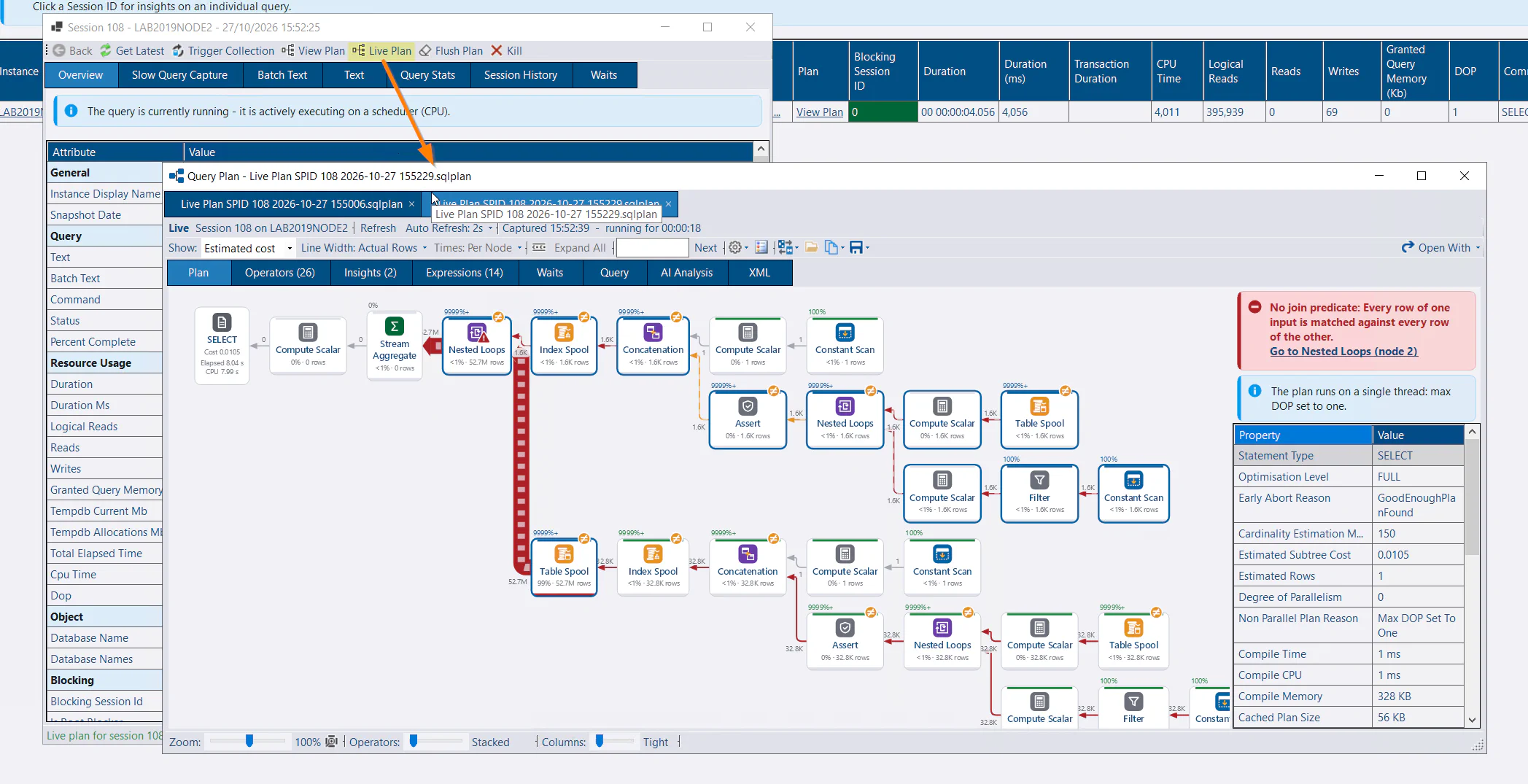Open the Open With dropdown
Screen dimensions: 1528x784
pyautogui.click(x=1441, y=248)
